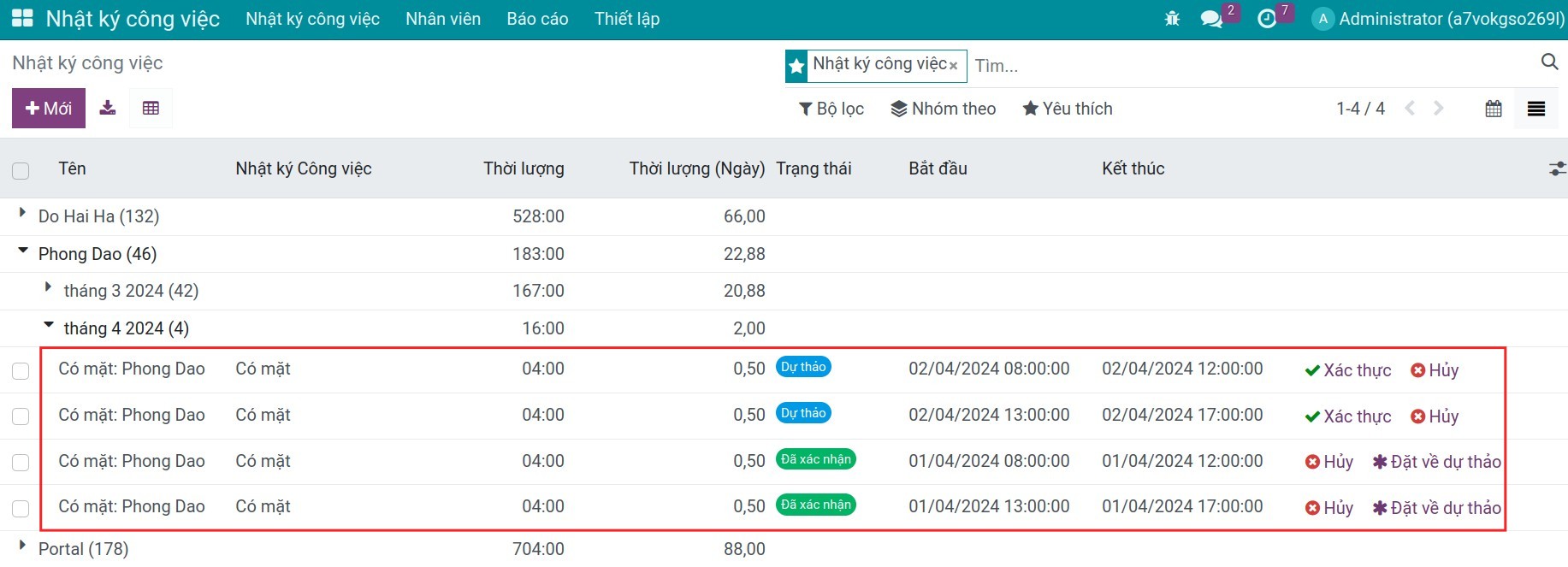Sort by Nhật ký Công việc column header

click(x=304, y=168)
